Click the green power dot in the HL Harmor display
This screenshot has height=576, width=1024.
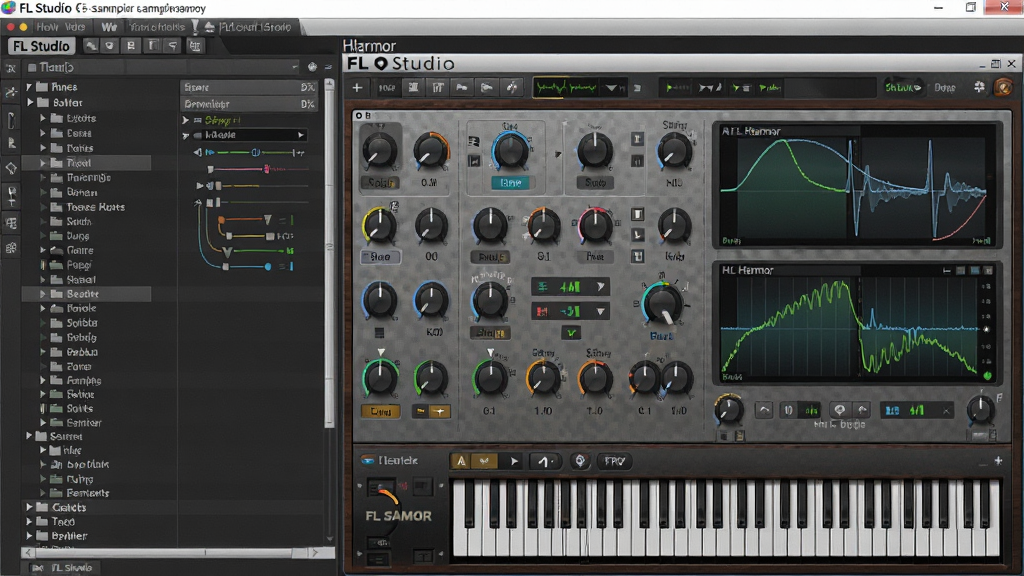tap(987, 376)
